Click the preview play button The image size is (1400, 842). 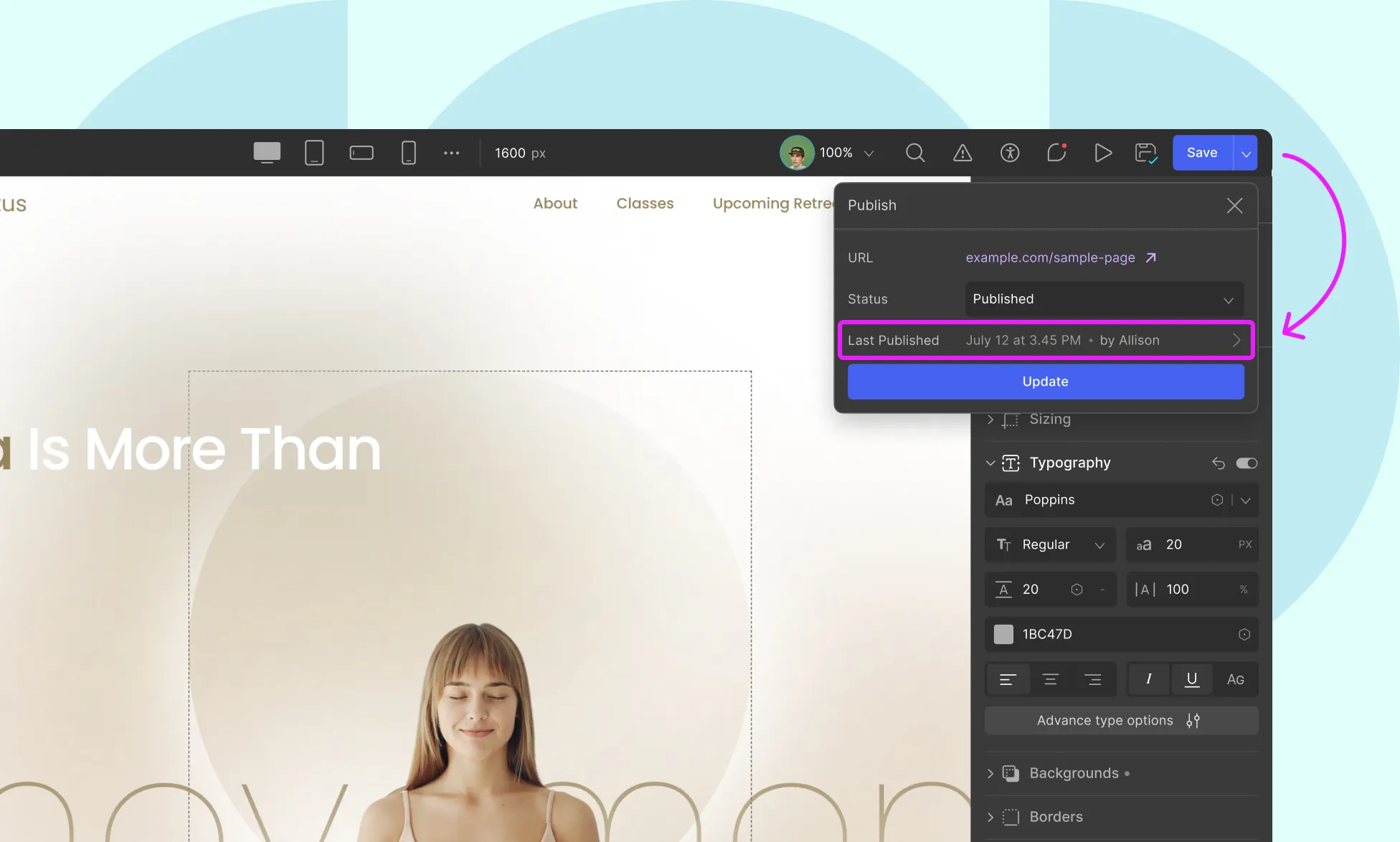[x=1103, y=153]
